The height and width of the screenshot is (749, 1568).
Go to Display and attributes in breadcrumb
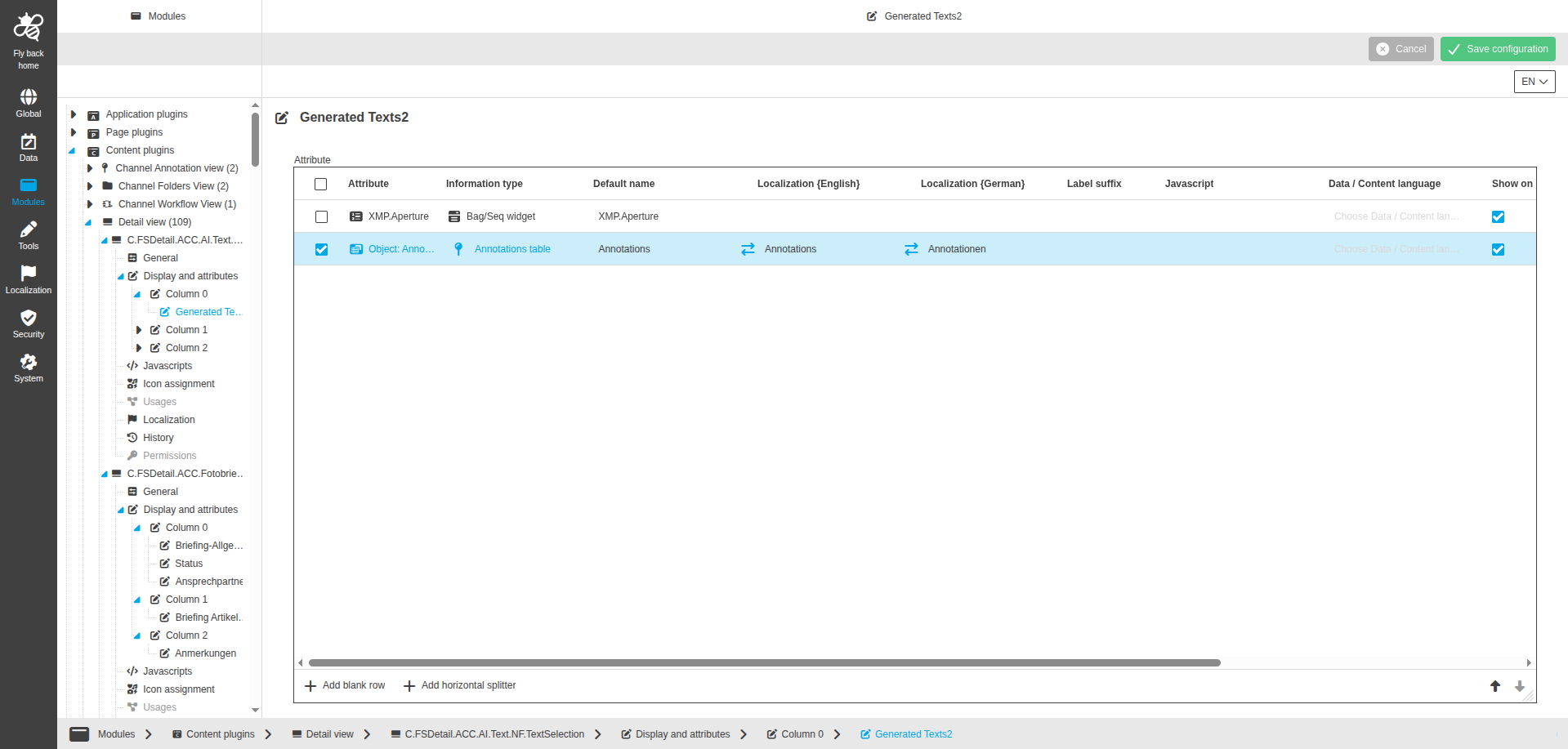point(675,734)
